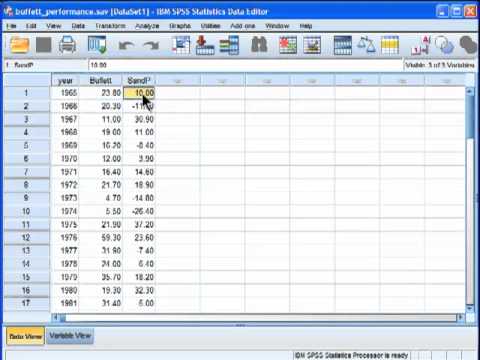Click the cell value editor field
Image resolution: width=480 pixels, height=360 pixels.
(x=245, y=65)
